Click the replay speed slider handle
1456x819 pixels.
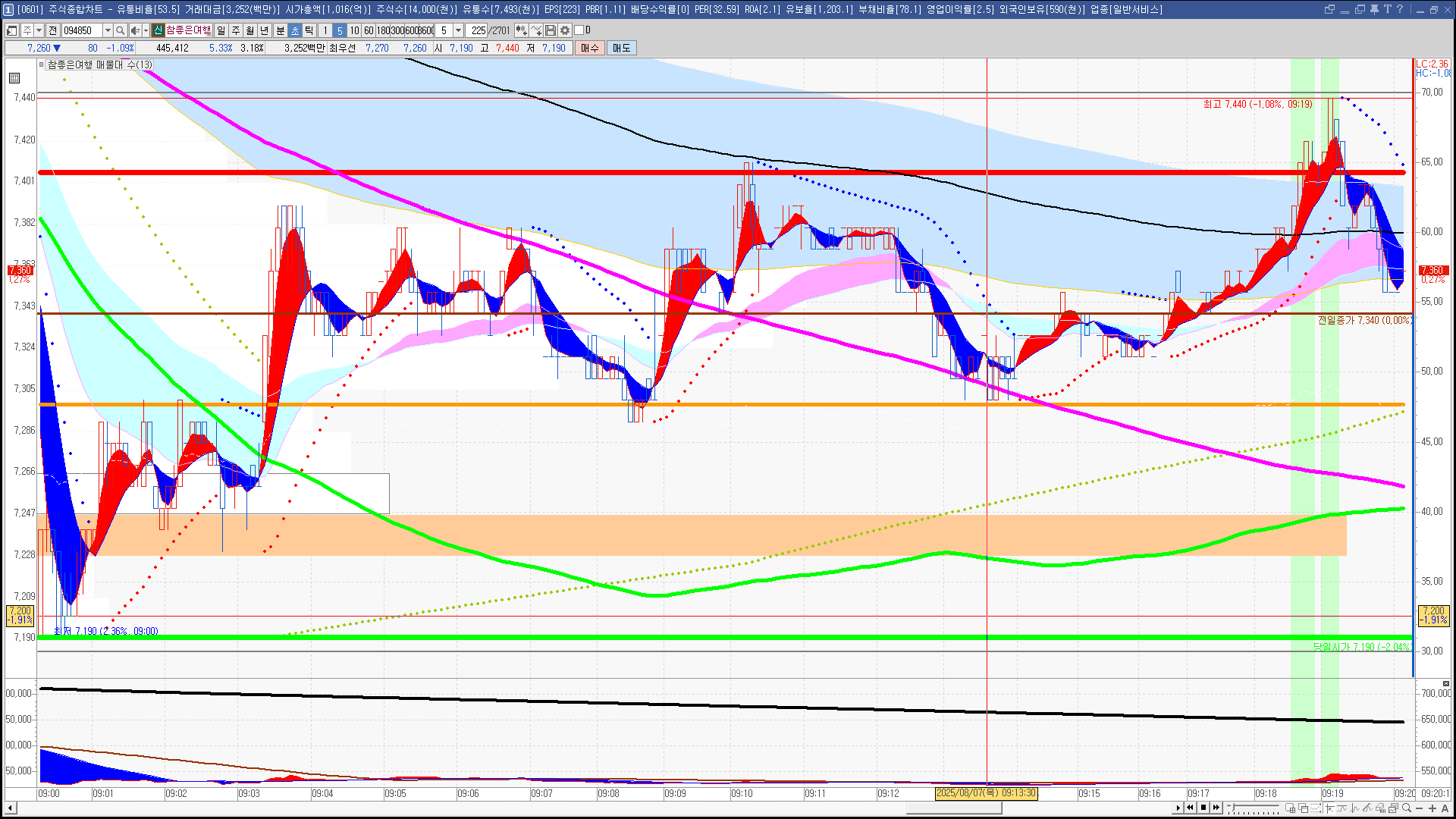click(1233, 807)
